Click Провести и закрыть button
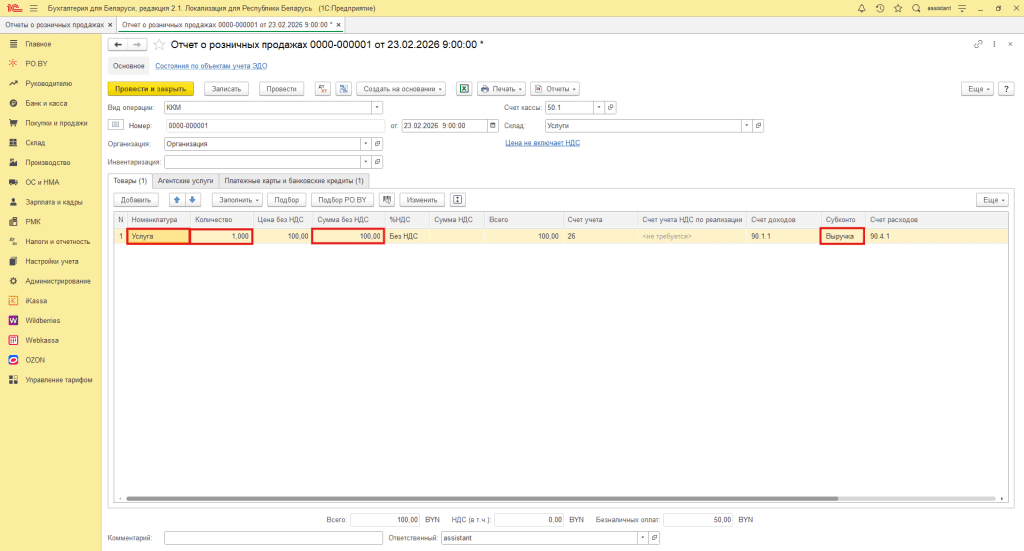 [150, 89]
